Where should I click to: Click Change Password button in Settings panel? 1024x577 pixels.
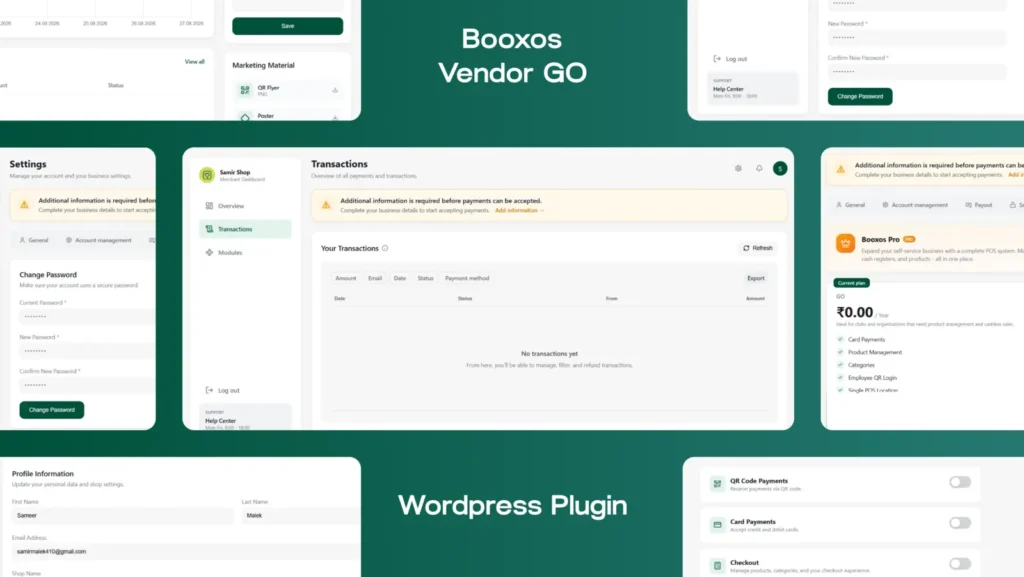pos(52,410)
